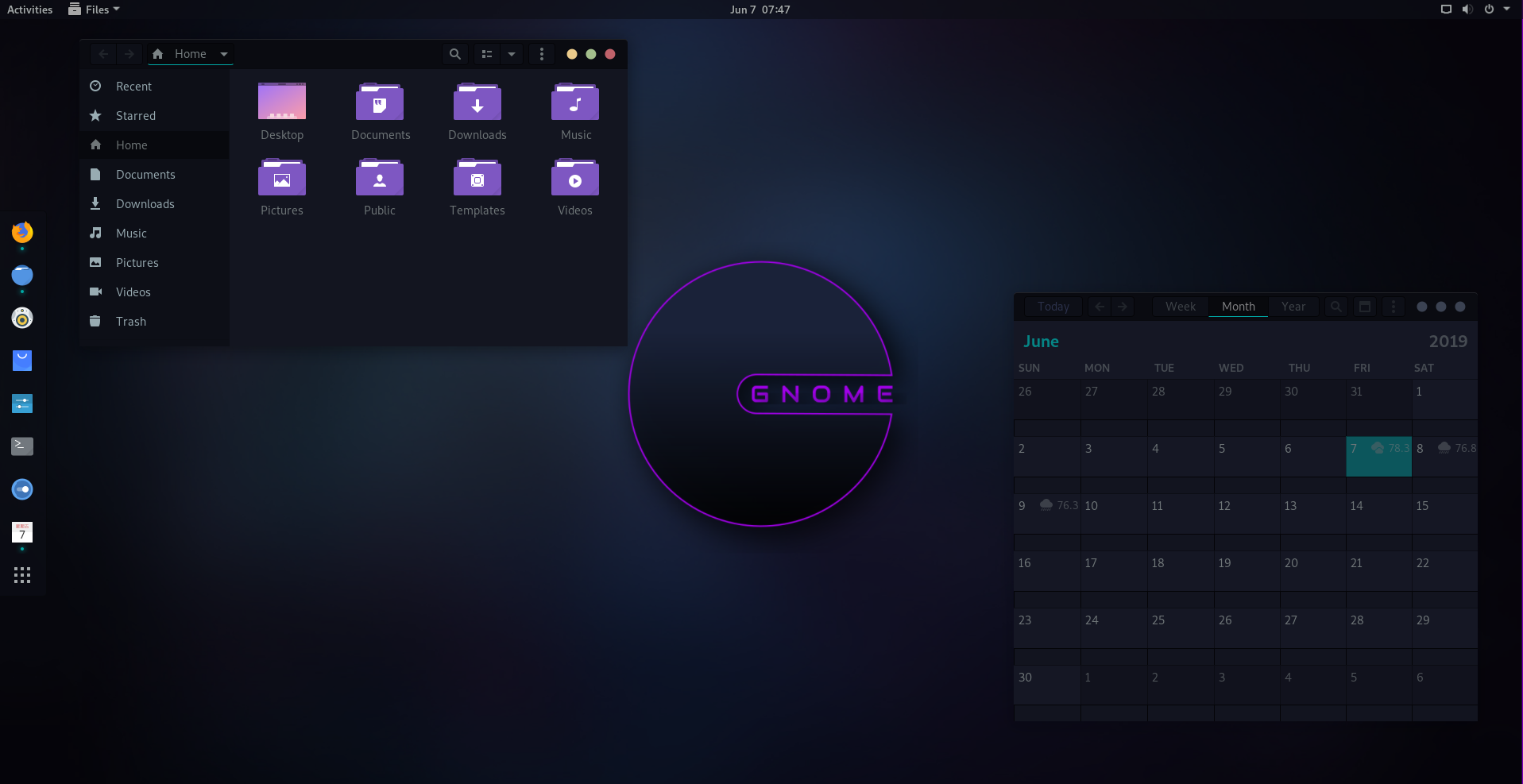
Task: Click Today button in Calendar
Action: 1053,307
